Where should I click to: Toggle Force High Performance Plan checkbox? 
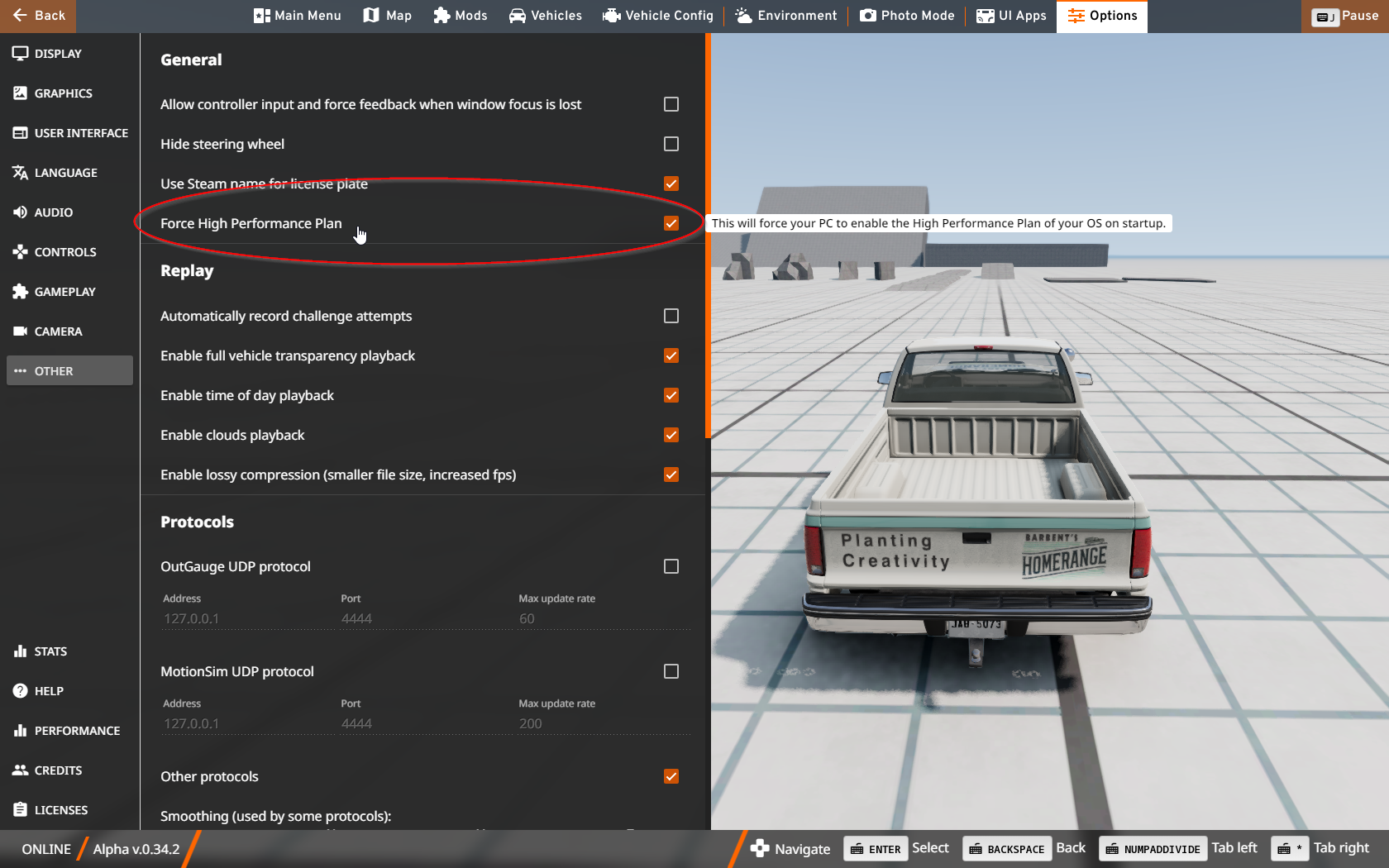(671, 223)
